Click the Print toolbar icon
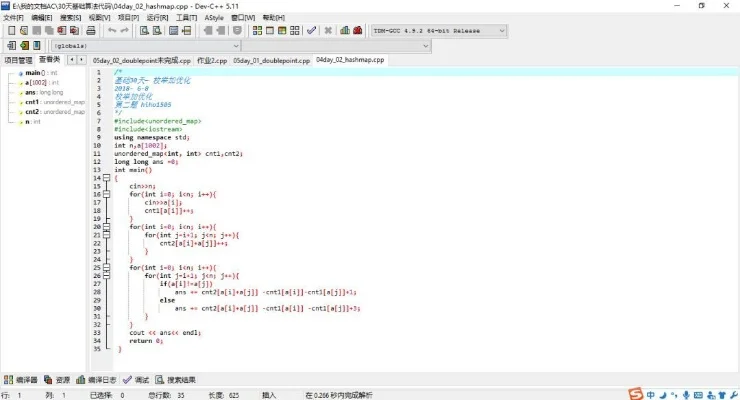The image size is (740, 400). point(91,31)
